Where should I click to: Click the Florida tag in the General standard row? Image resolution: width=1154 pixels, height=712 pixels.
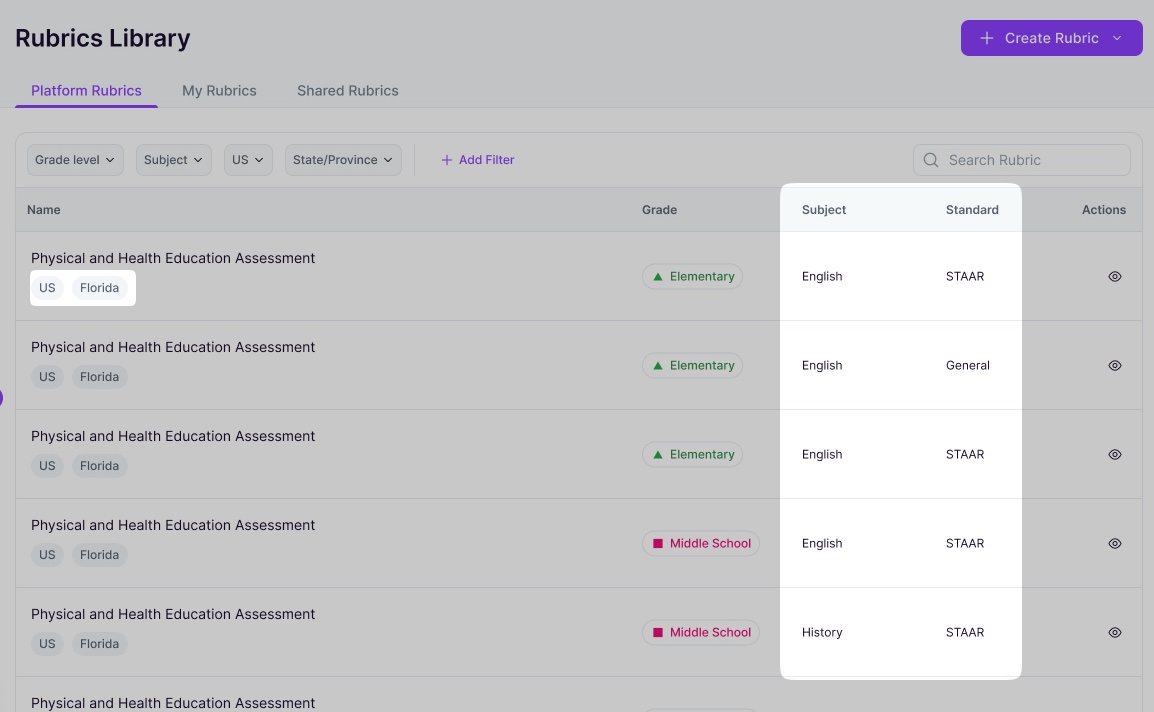pyautogui.click(x=99, y=376)
